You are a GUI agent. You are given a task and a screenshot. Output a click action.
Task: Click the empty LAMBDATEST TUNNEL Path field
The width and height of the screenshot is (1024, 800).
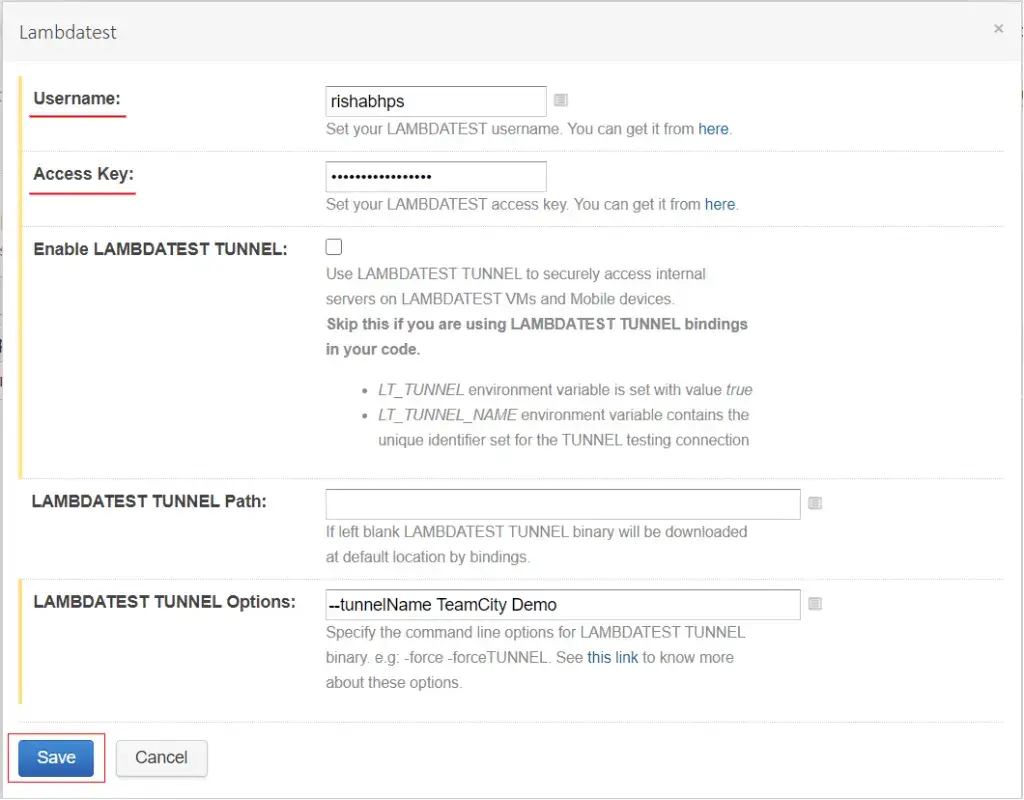coord(562,503)
